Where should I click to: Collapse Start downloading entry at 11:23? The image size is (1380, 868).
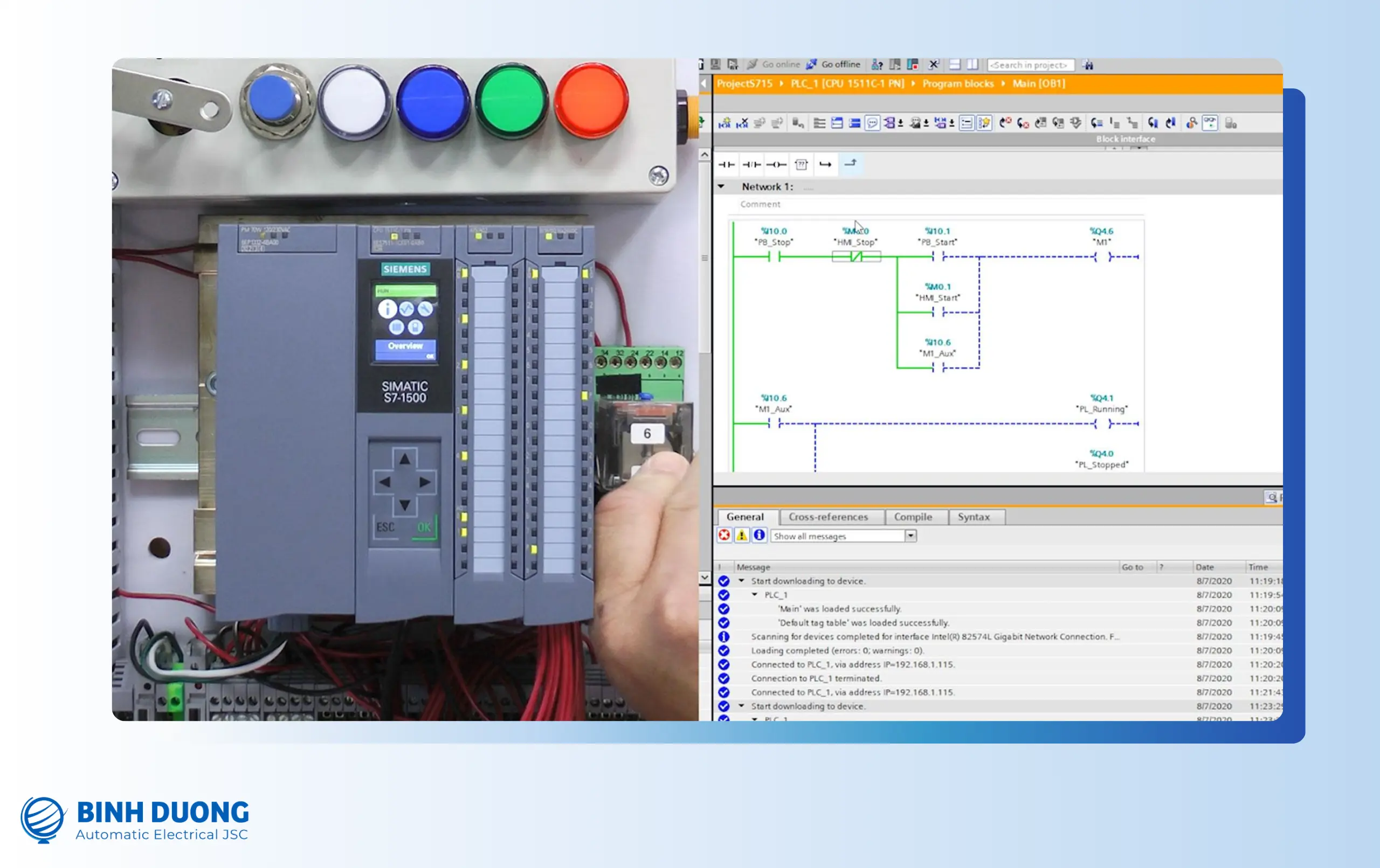coord(741,706)
